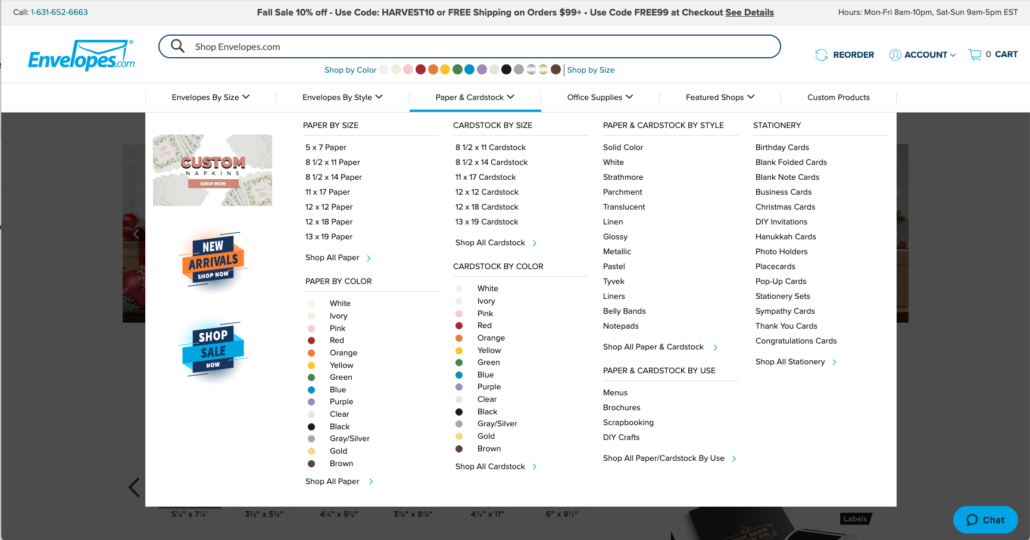The height and width of the screenshot is (540, 1030).
Task: Select 11 x 17 Cardstock
Action: 485,177
